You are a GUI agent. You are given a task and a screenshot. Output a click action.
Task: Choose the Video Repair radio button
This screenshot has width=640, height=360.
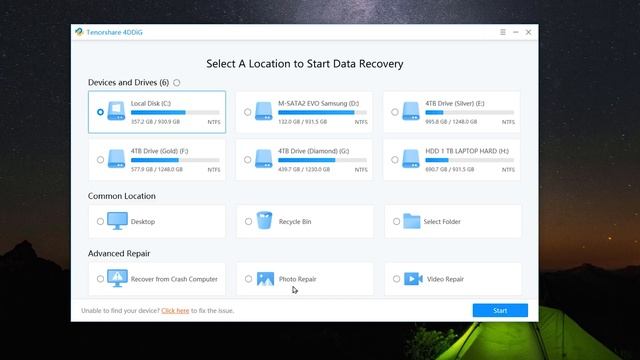click(x=396, y=279)
